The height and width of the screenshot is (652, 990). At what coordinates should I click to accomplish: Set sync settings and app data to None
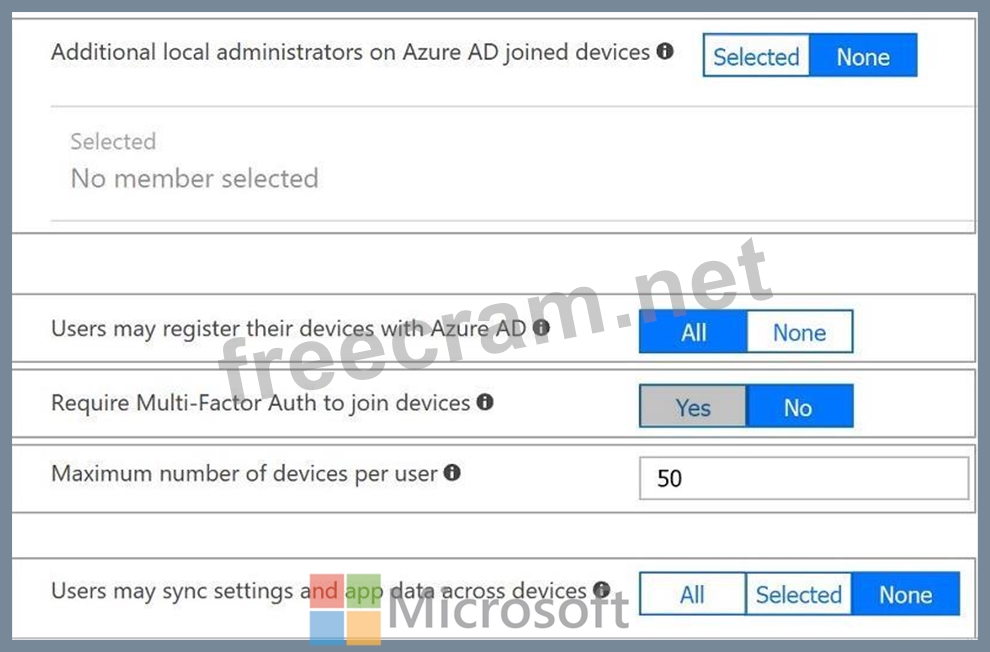point(905,595)
